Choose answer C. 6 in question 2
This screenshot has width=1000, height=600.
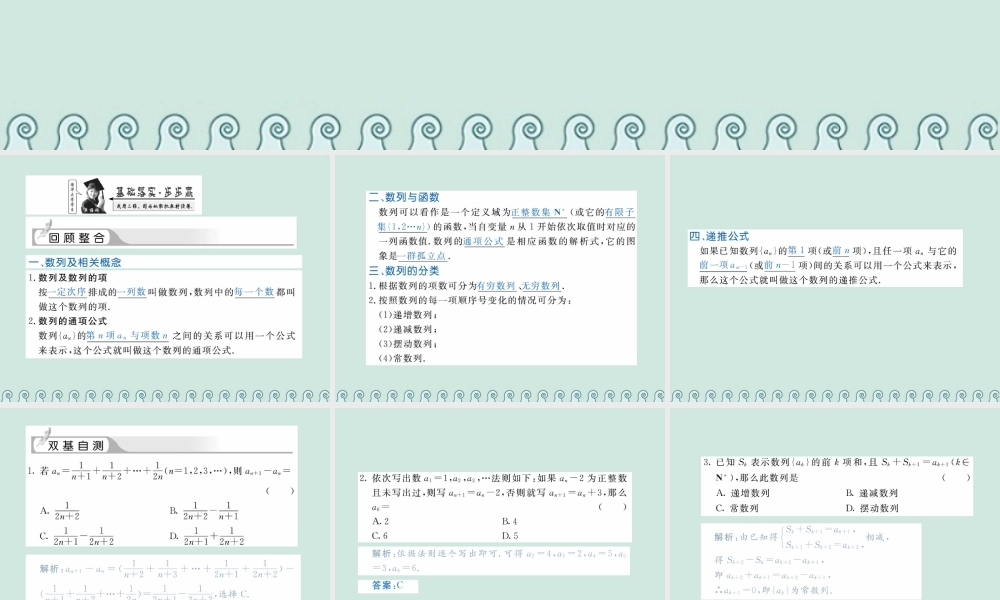(x=380, y=536)
